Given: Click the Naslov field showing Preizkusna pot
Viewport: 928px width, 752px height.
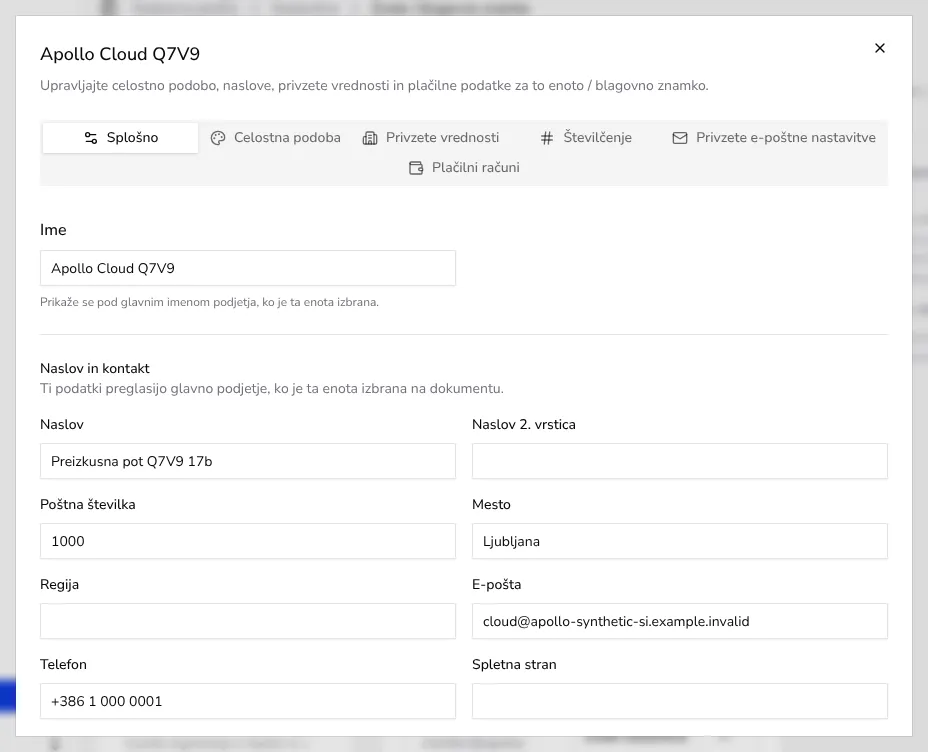Looking at the screenshot, I should 248,461.
